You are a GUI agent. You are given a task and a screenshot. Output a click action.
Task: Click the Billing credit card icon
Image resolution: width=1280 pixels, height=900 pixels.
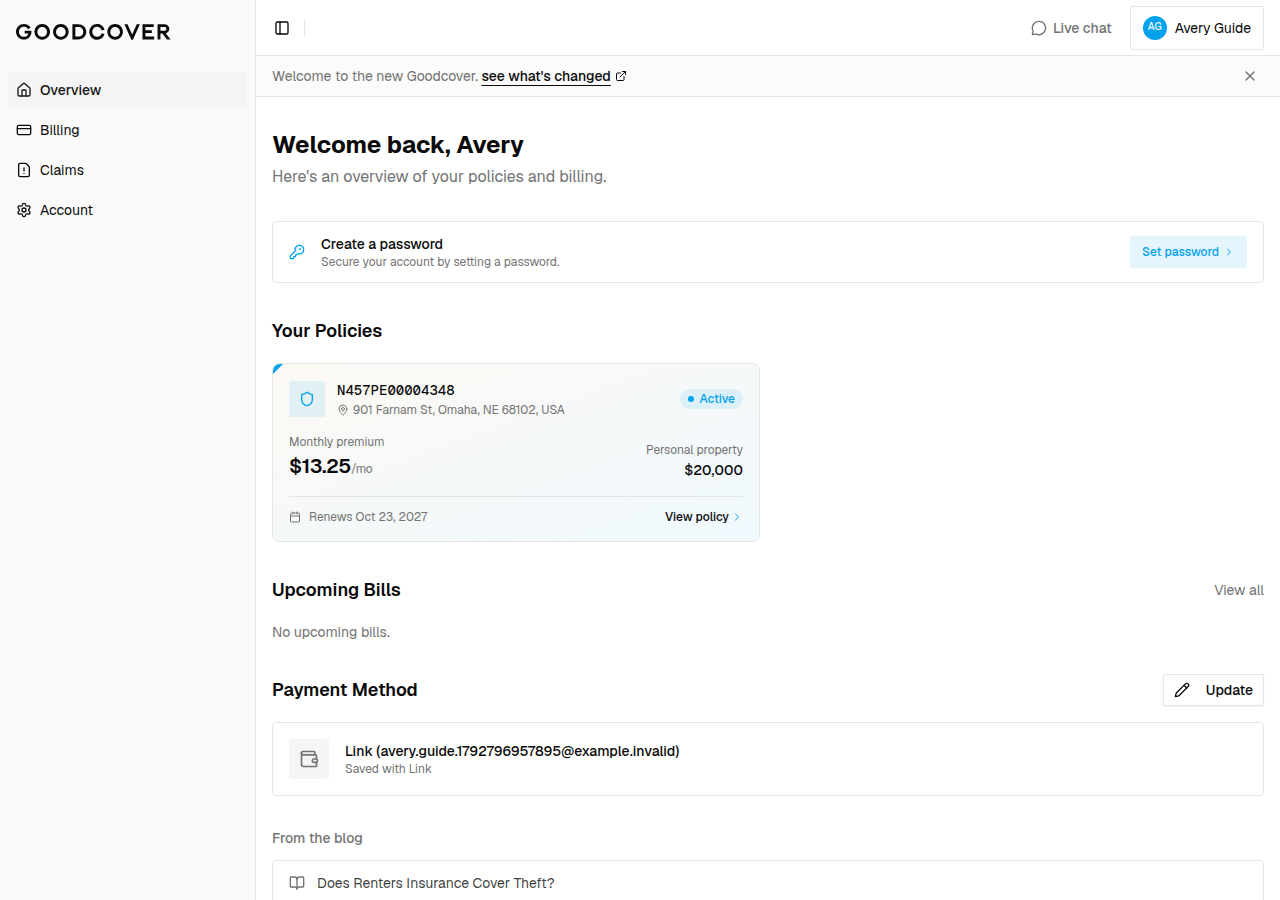pos(24,130)
